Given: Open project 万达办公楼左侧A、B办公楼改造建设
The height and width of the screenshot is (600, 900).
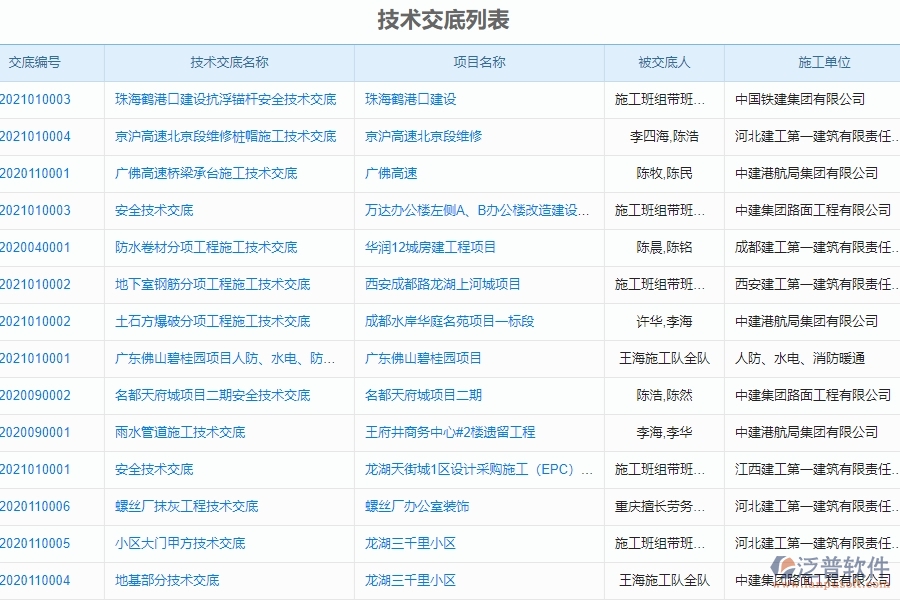Looking at the screenshot, I should (465, 210).
